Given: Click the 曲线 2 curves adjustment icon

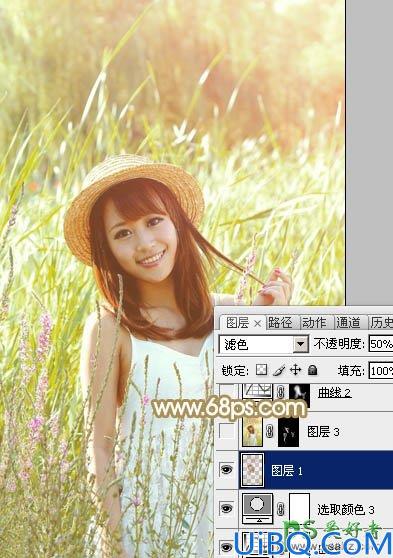Looking at the screenshot, I should coord(257,391).
